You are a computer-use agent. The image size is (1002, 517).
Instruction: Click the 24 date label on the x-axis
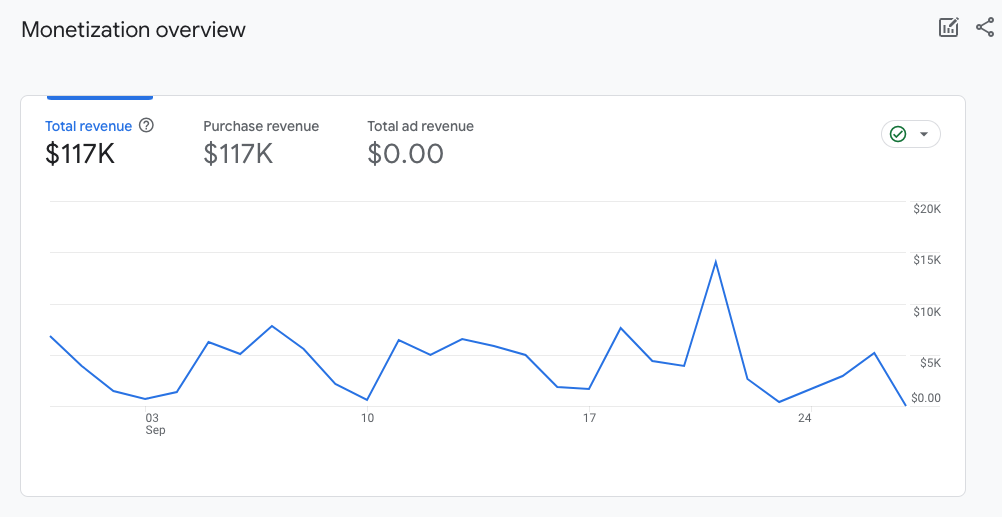tap(804, 418)
